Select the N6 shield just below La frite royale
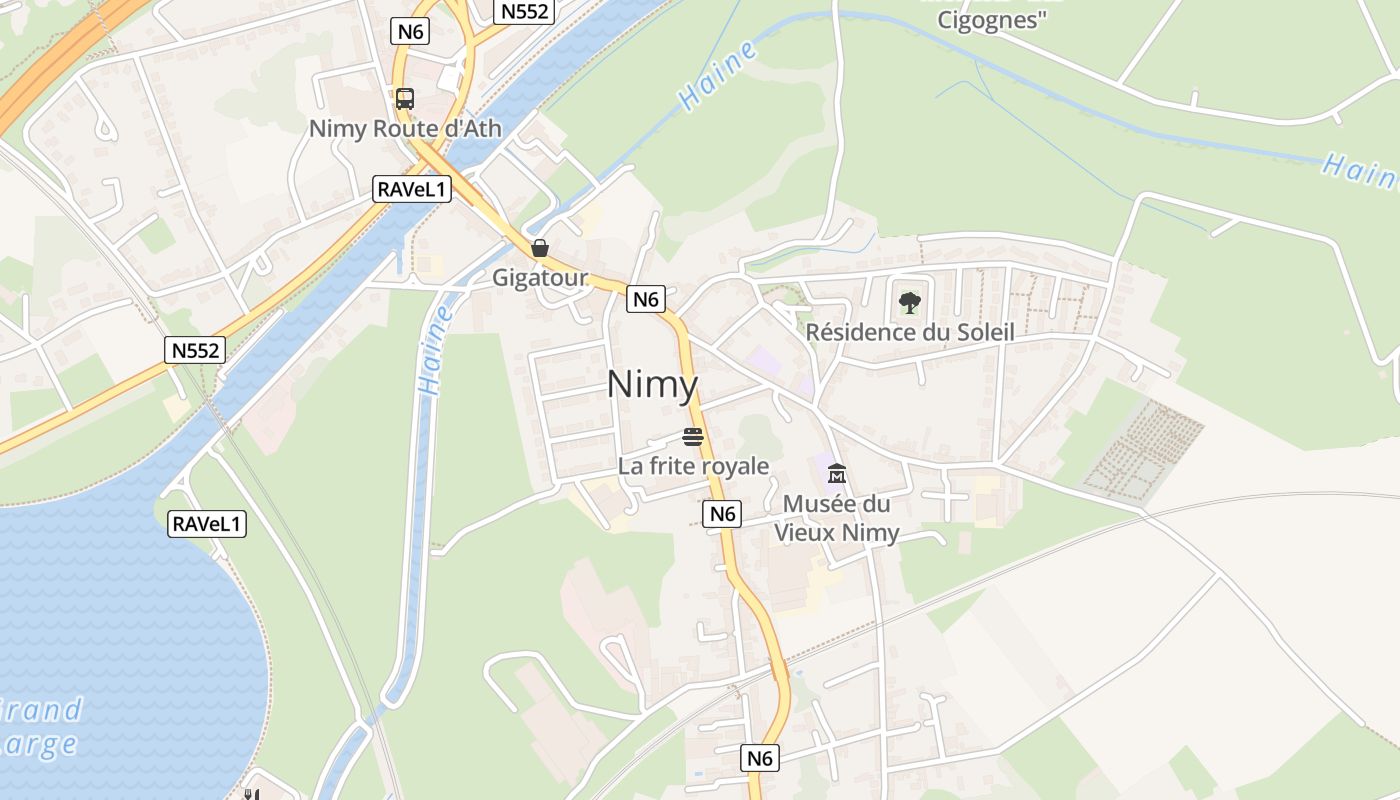The width and height of the screenshot is (1400, 800). click(x=722, y=514)
